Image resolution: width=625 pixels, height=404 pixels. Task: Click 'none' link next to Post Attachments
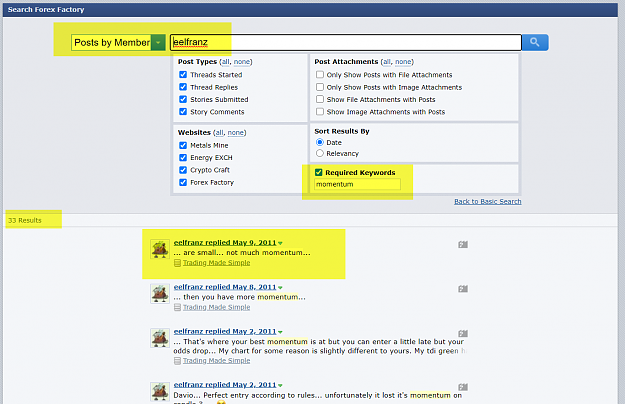403,62
